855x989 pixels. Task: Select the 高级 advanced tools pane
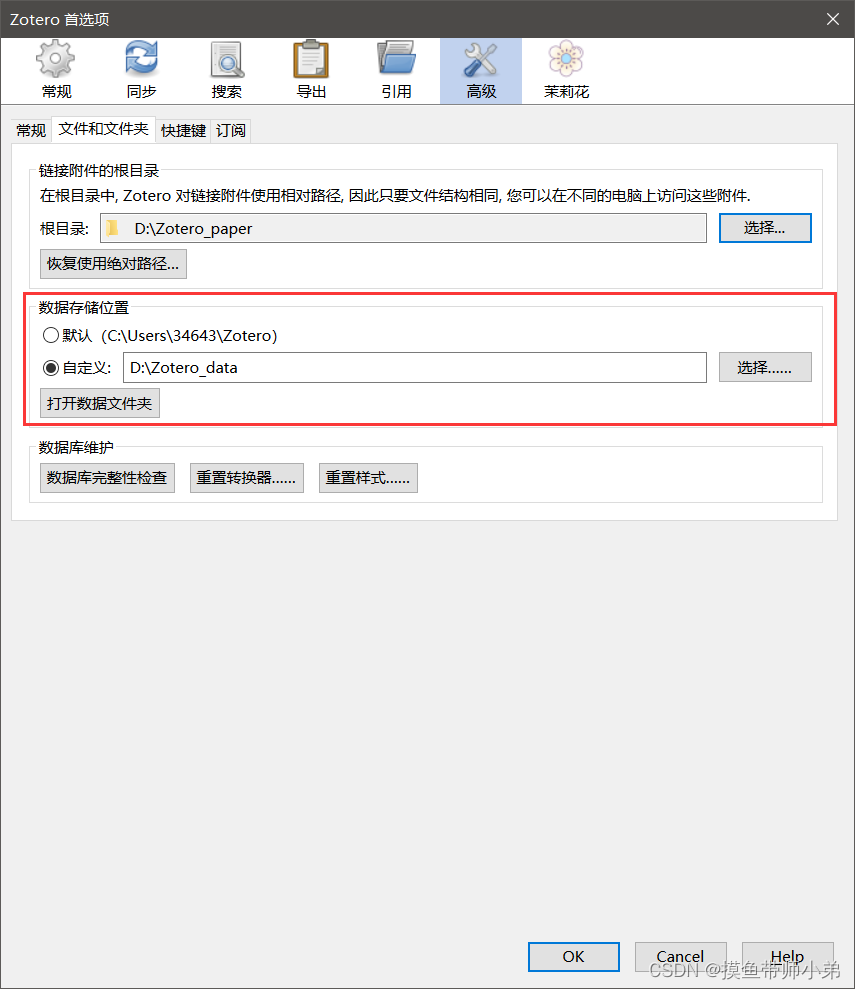coord(481,71)
